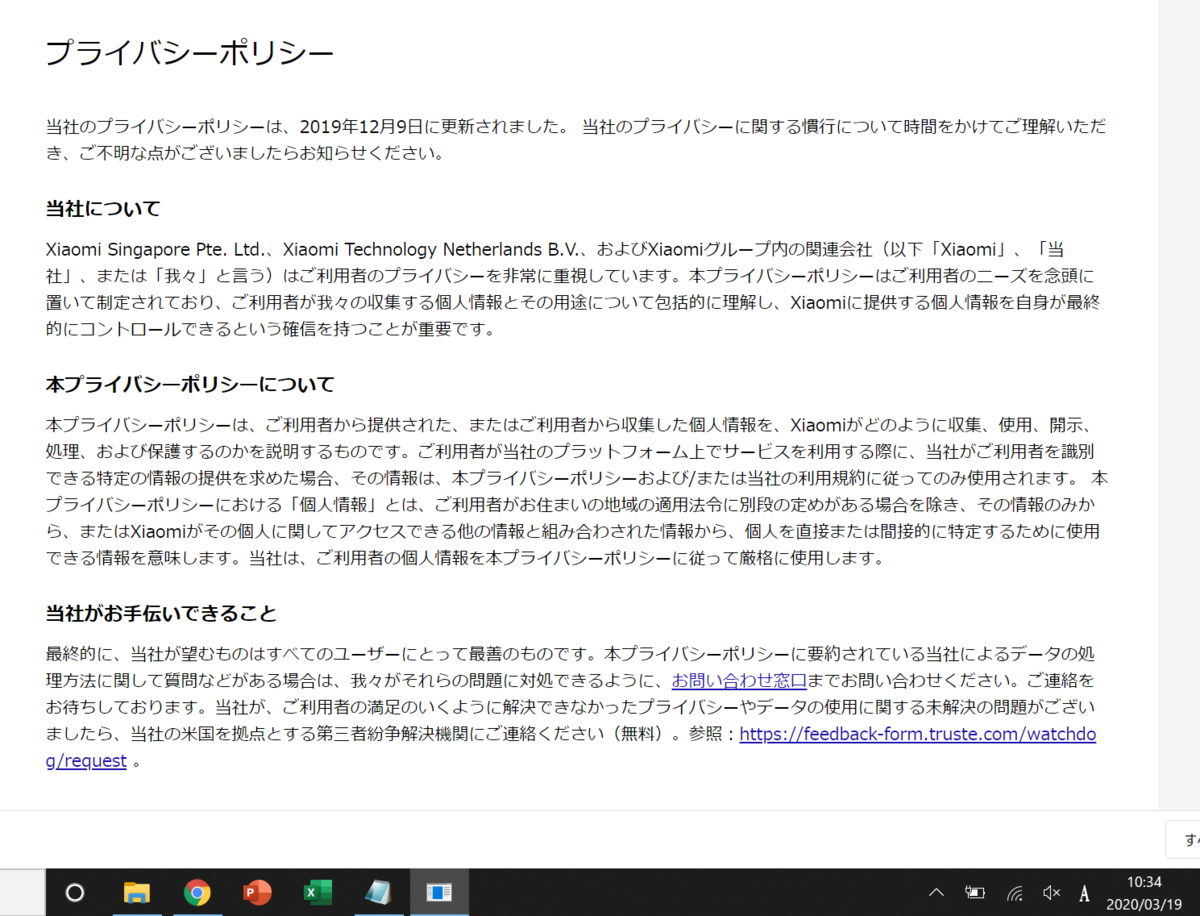Open File Explorer from the taskbar
The image size is (1200, 916).
point(136,892)
